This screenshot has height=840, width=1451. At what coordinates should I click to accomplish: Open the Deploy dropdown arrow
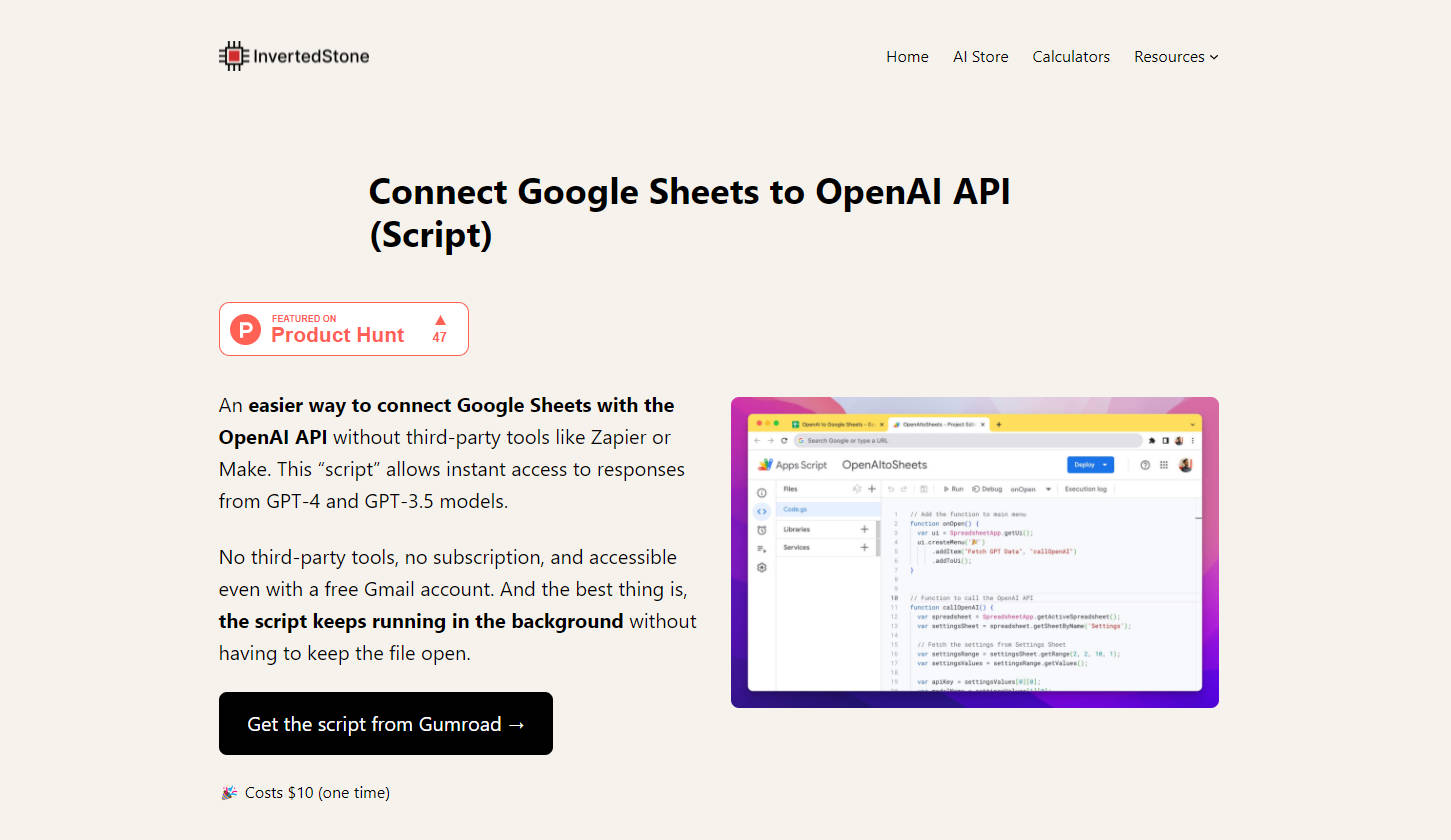[x=1105, y=465]
